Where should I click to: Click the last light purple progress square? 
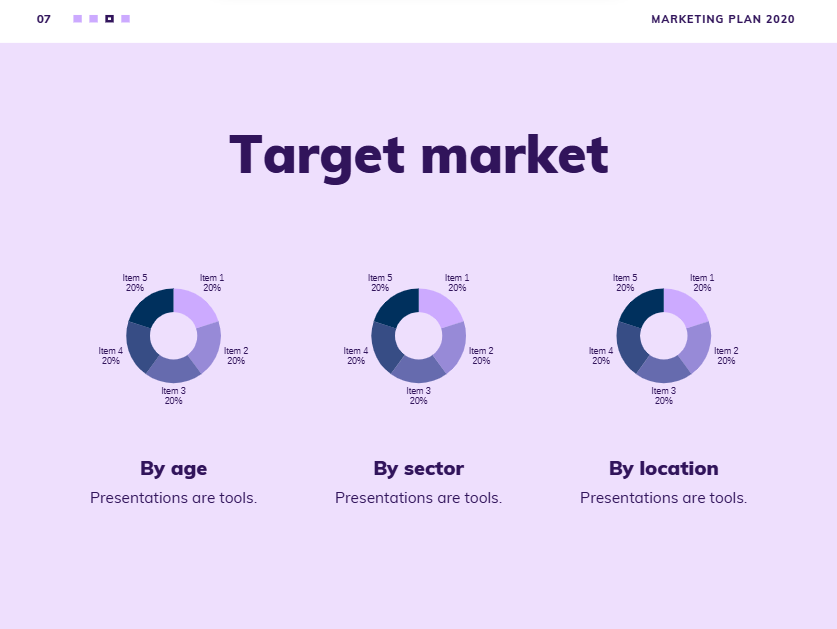tap(125, 19)
